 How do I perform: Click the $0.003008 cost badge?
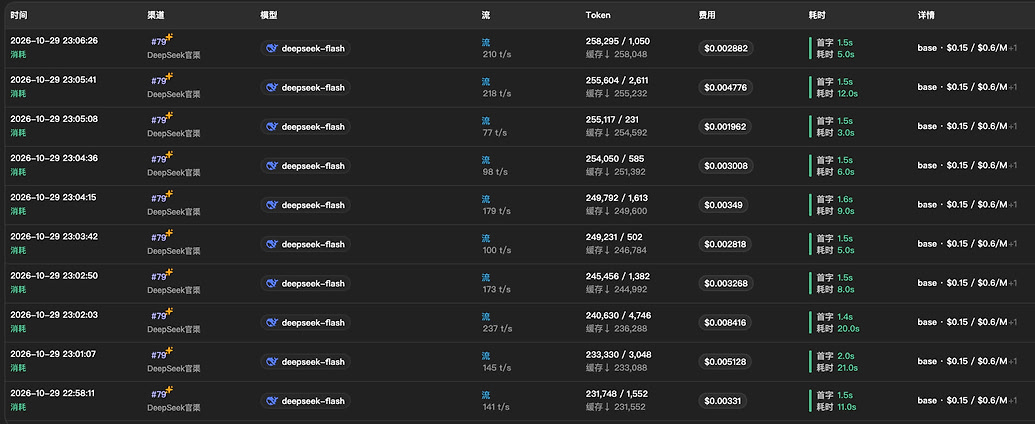coord(725,166)
